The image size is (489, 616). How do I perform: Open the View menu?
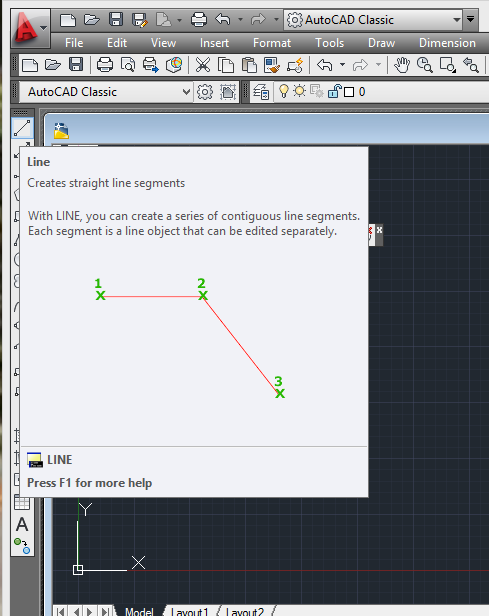(163, 42)
